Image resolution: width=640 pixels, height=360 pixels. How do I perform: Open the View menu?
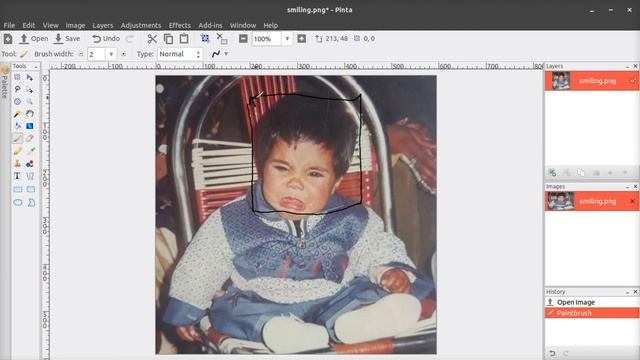click(51, 25)
